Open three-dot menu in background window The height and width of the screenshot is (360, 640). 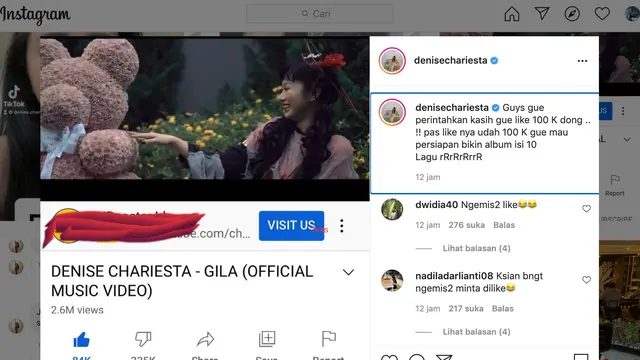tap(623, 111)
